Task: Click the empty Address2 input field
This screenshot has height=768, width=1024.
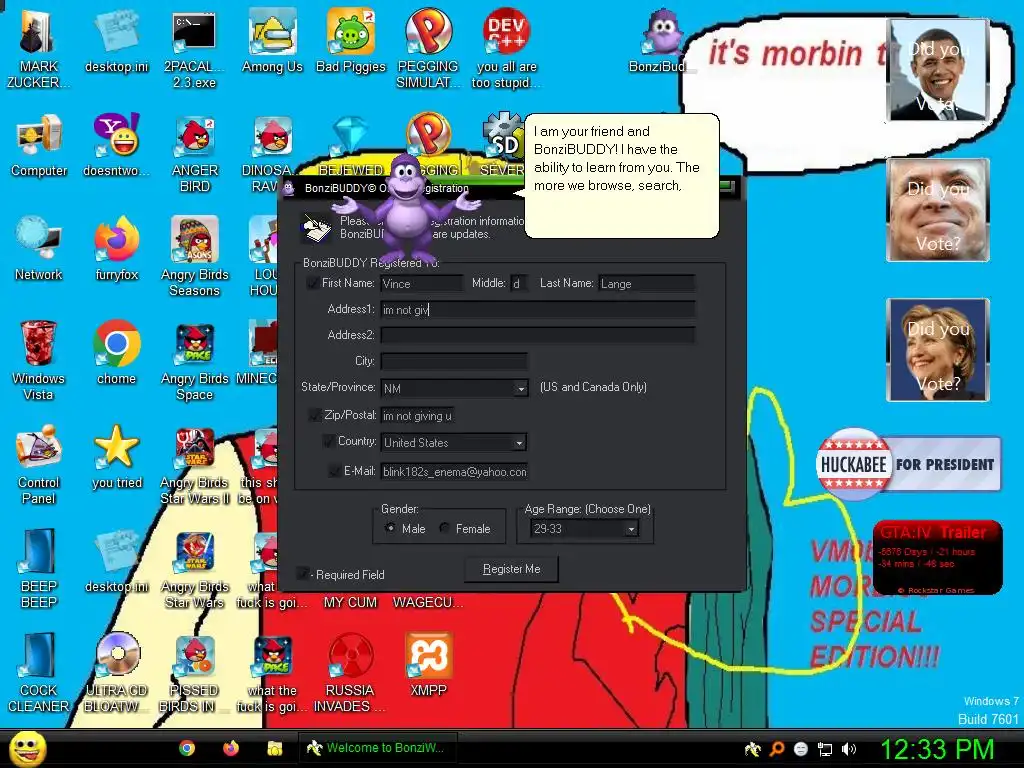Action: point(537,336)
